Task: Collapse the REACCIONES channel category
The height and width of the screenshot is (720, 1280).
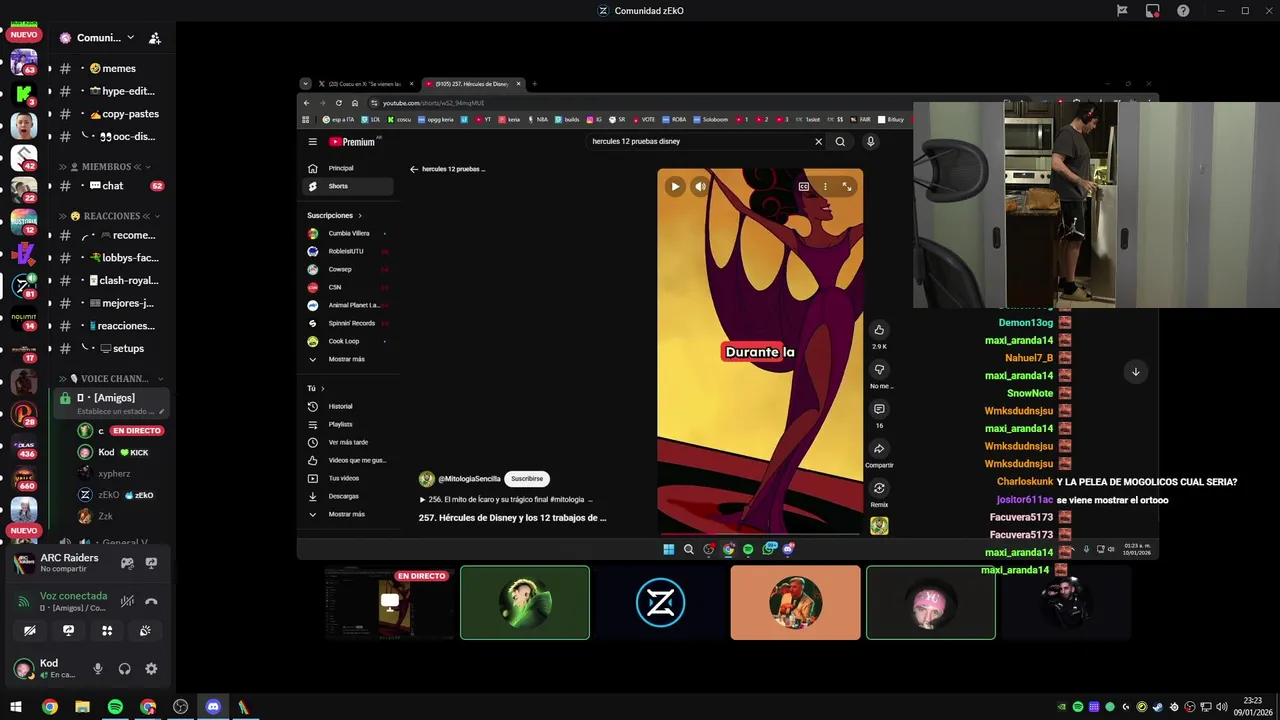Action: click(110, 216)
